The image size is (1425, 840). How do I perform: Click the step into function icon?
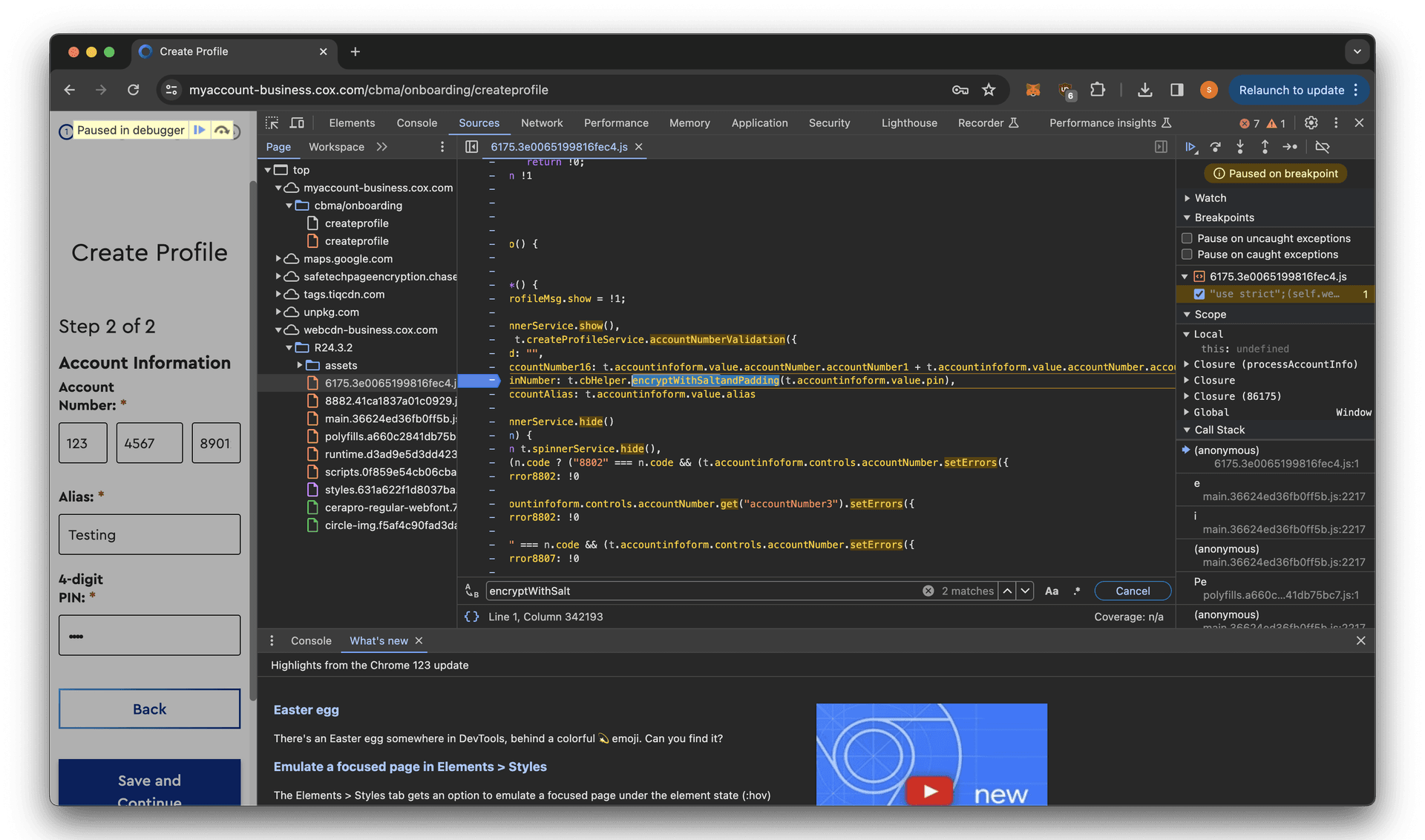pos(1239,147)
